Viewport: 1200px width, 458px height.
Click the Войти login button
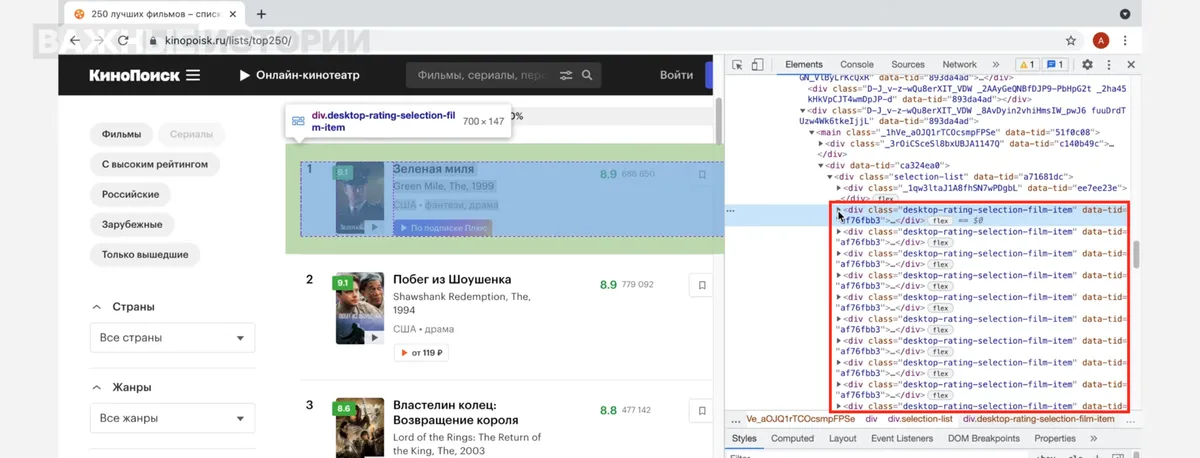677,75
